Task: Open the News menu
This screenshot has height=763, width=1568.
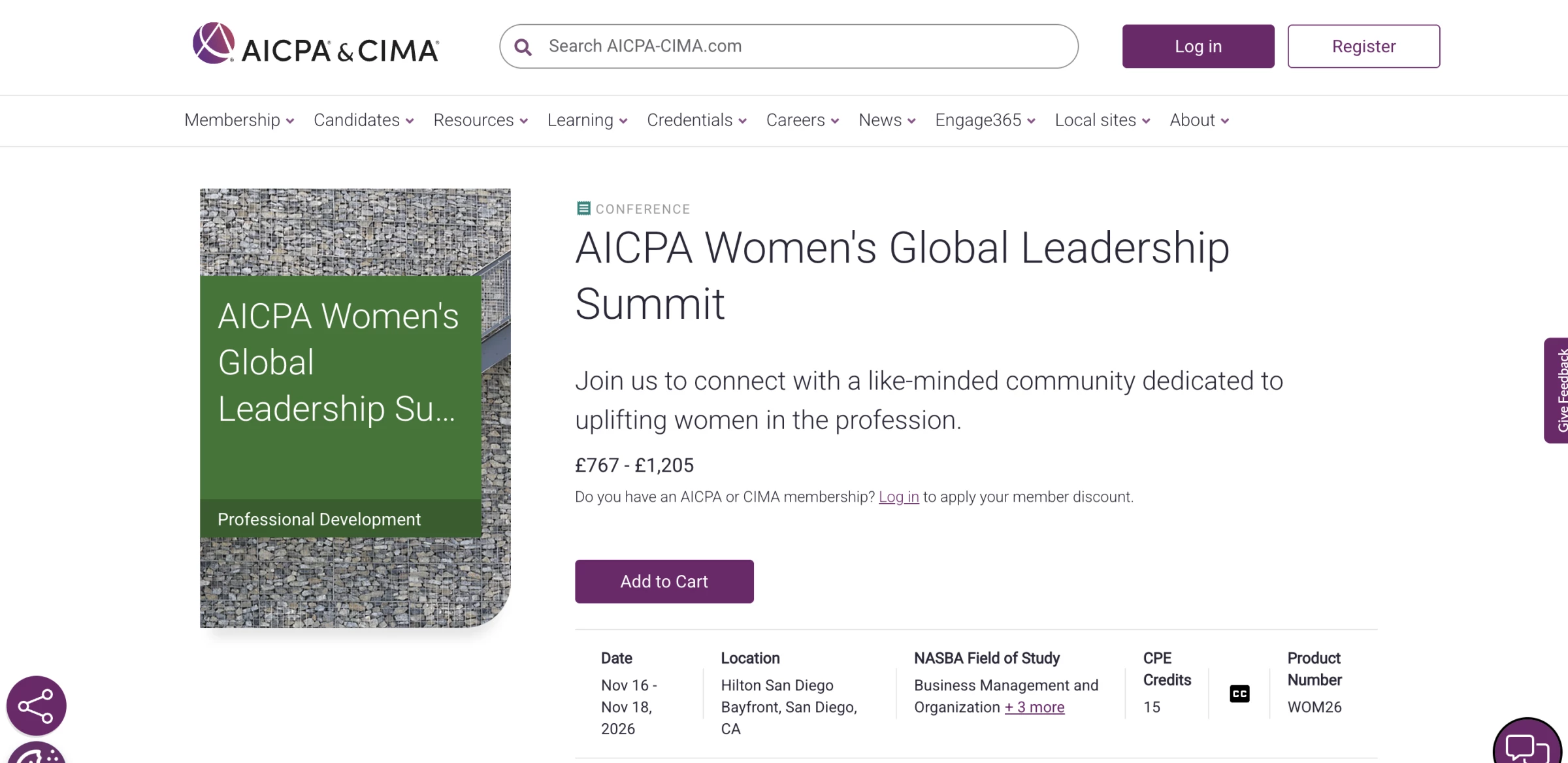Action: tap(887, 120)
